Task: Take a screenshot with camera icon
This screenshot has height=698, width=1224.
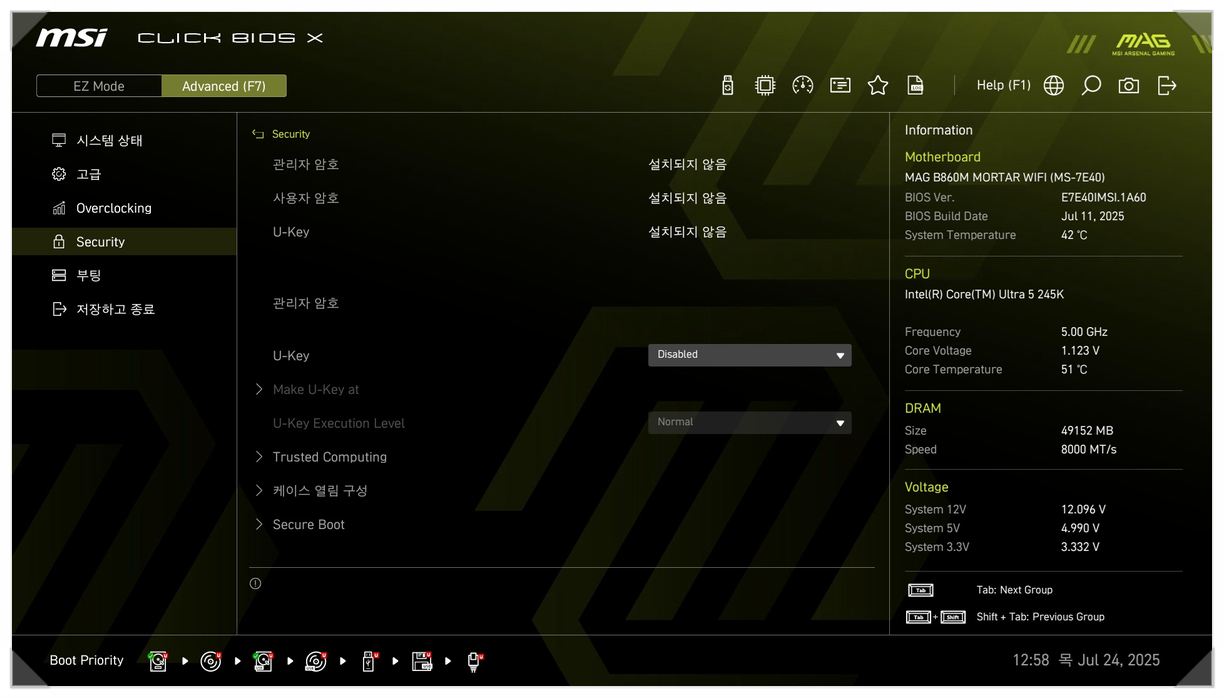Action: 1129,86
